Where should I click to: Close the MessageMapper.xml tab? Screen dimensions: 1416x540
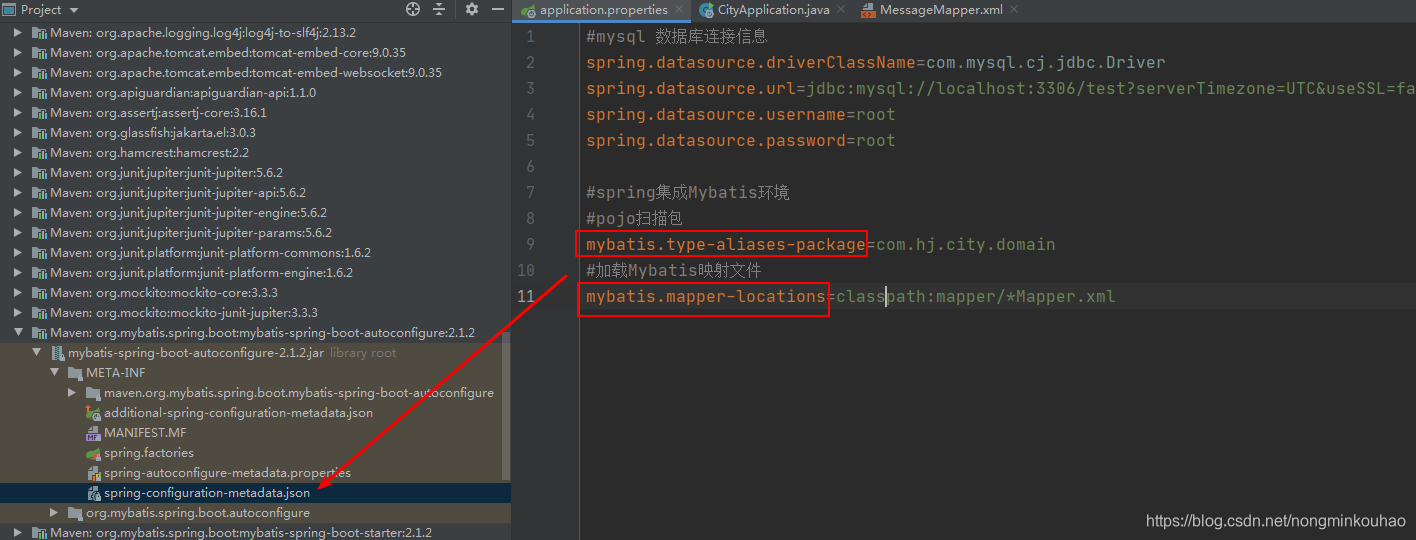coord(1014,10)
